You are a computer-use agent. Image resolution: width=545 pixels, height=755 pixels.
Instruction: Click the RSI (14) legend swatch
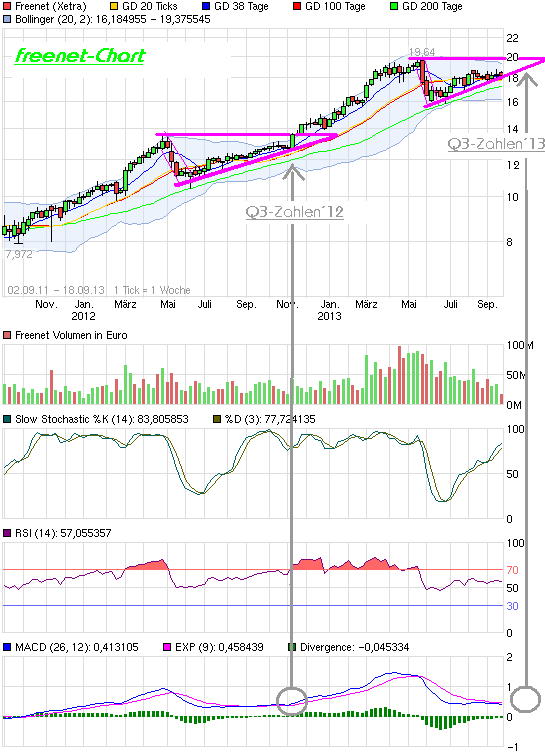(x=7, y=533)
